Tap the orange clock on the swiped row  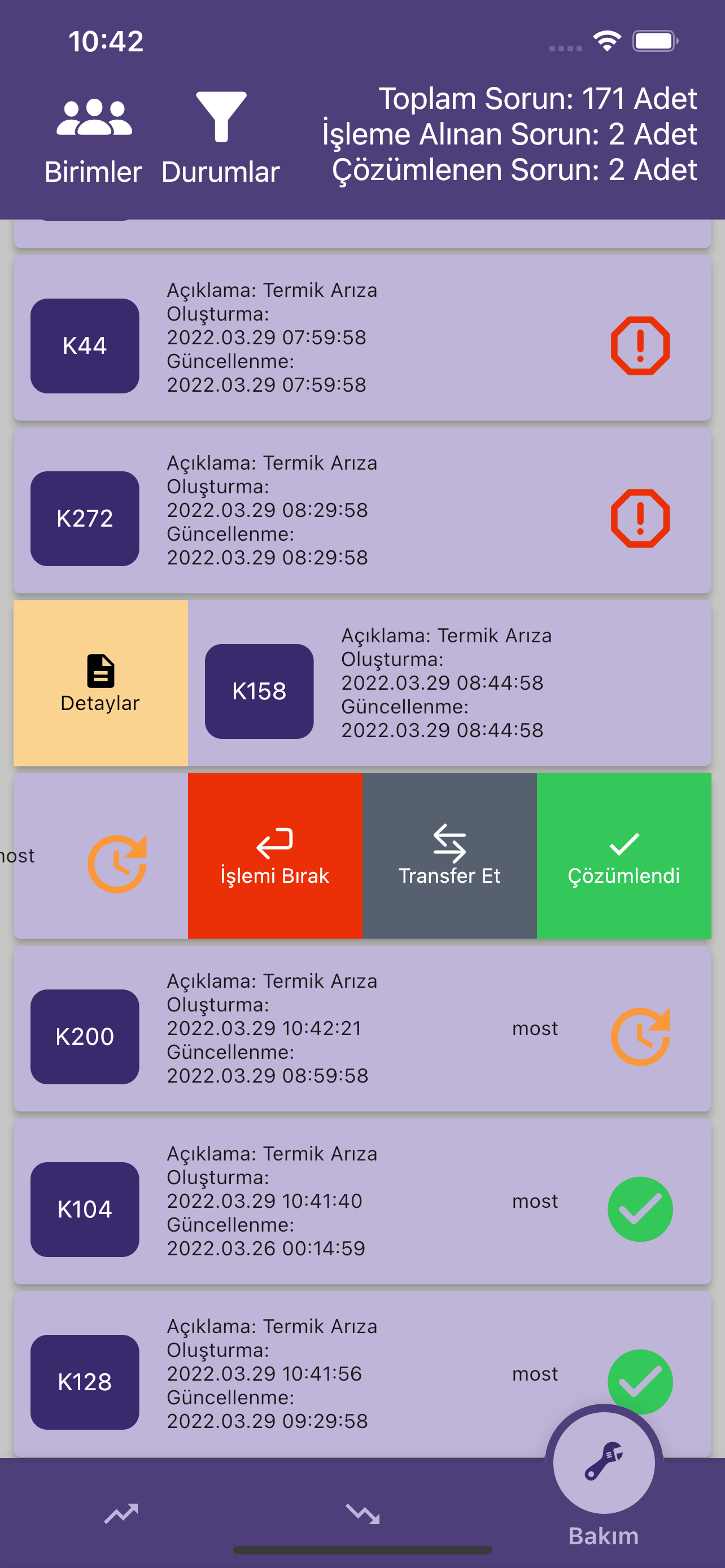117,864
